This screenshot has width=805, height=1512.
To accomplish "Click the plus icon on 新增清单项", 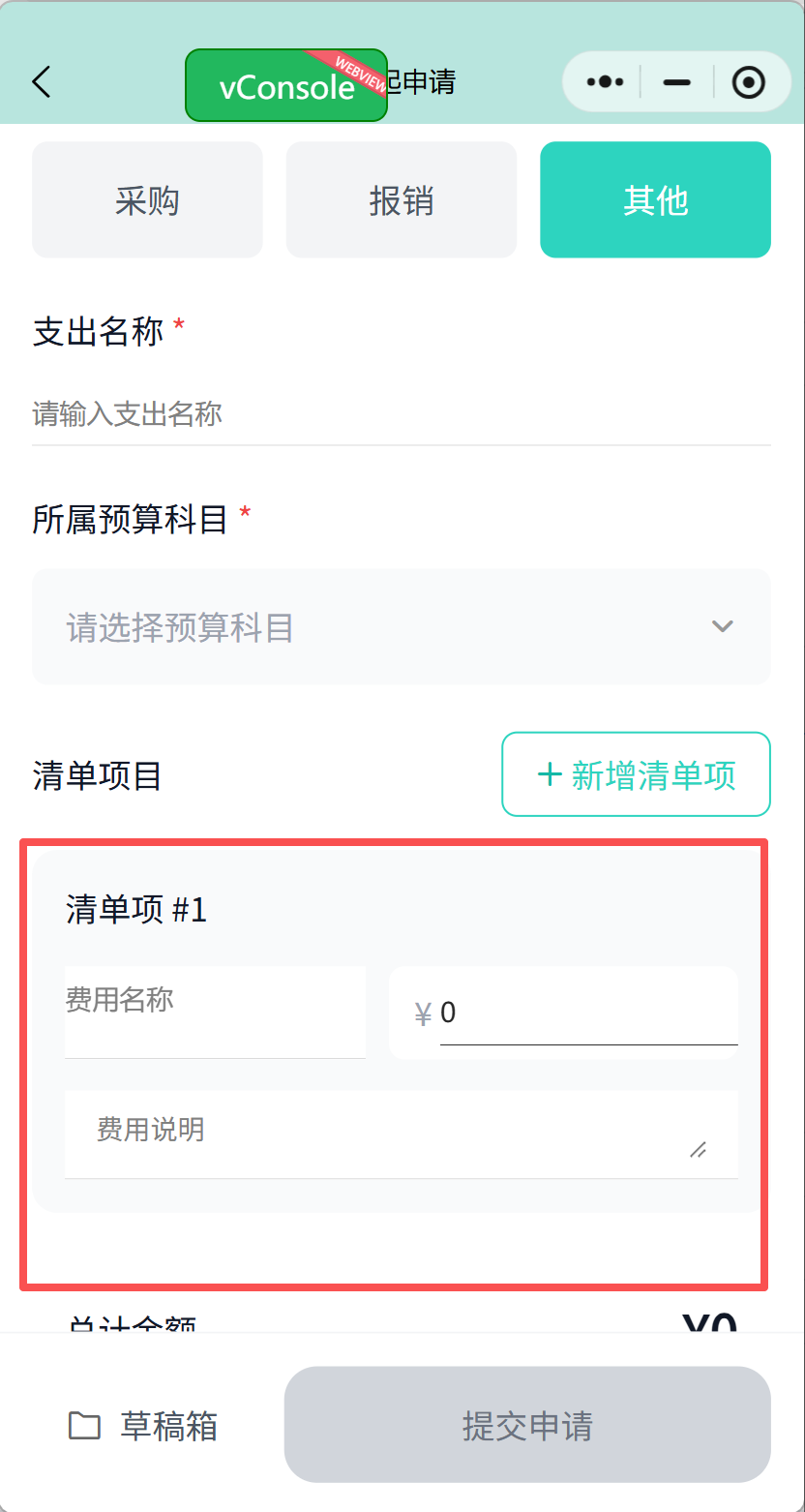I will [551, 774].
